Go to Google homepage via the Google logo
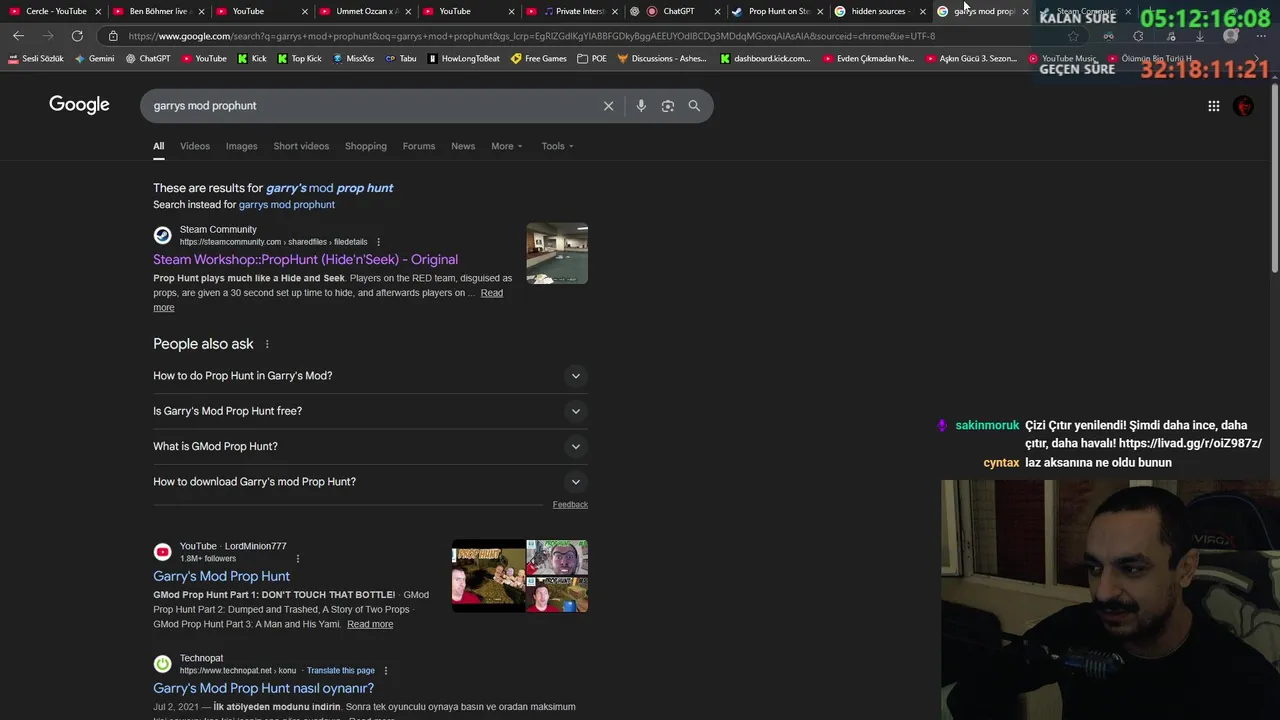 [x=79, y=105]
